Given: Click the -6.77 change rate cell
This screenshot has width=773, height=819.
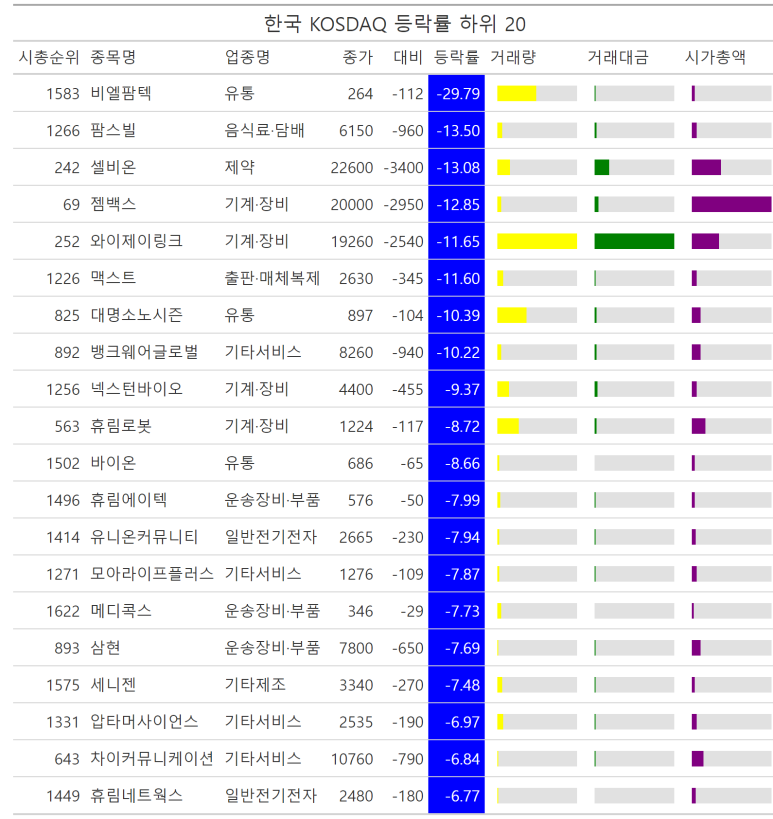Looking at the screenshot, I should click(x=456, y=796).
